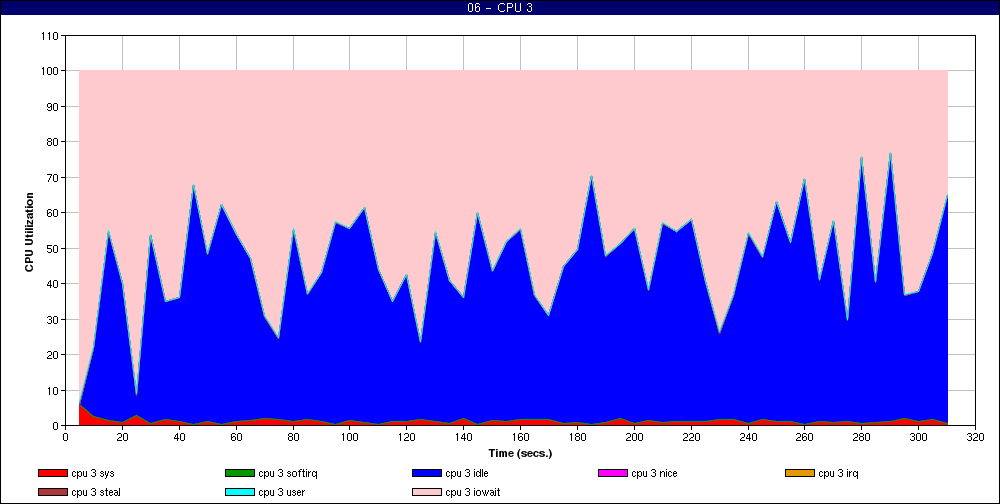Click the brown cpu 3 steal legend swatch
This screenshot has width=1000, height=504.
52,493
